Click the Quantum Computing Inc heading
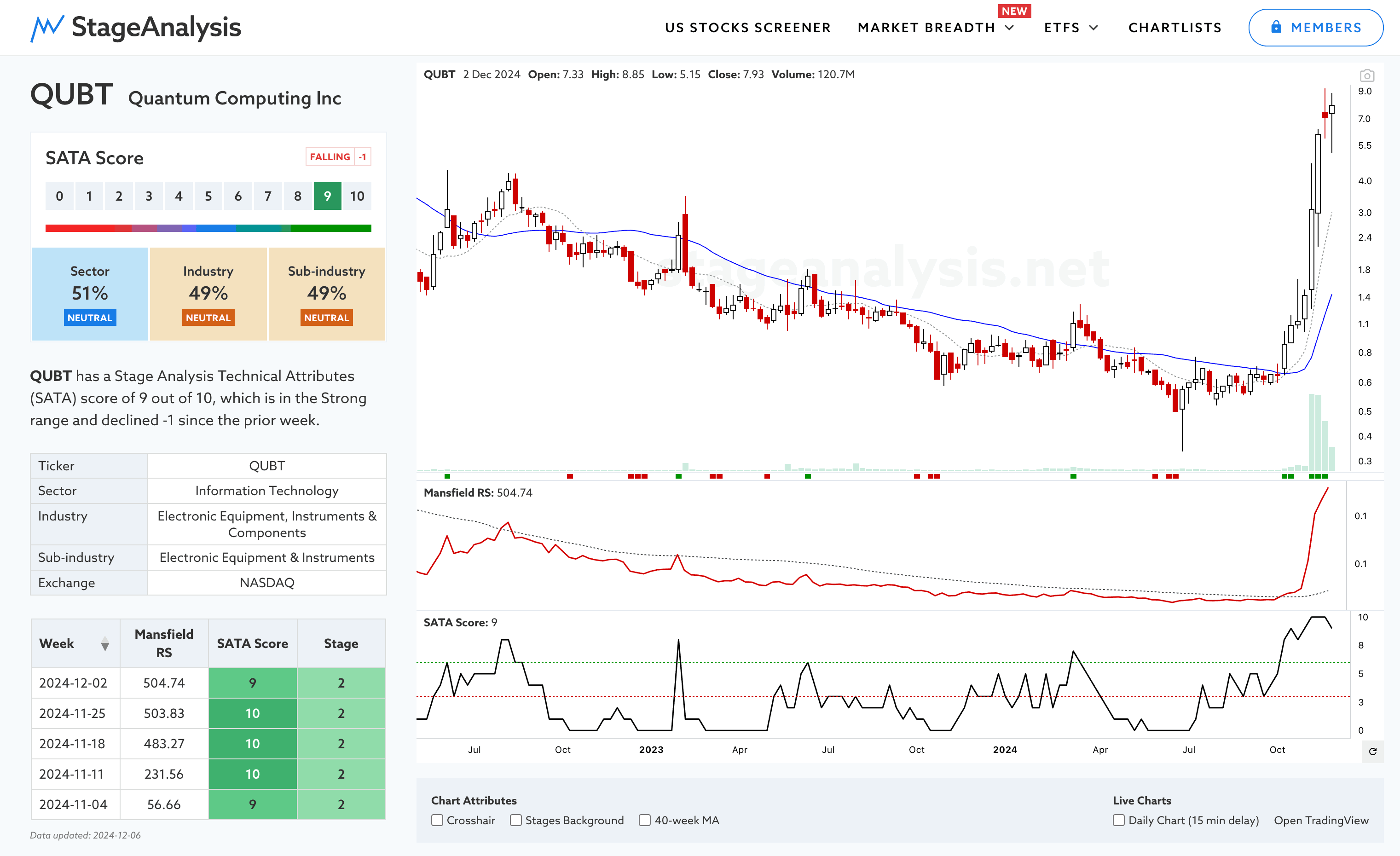The width and height of the screenshot is (1400, 856). point(235,98)
